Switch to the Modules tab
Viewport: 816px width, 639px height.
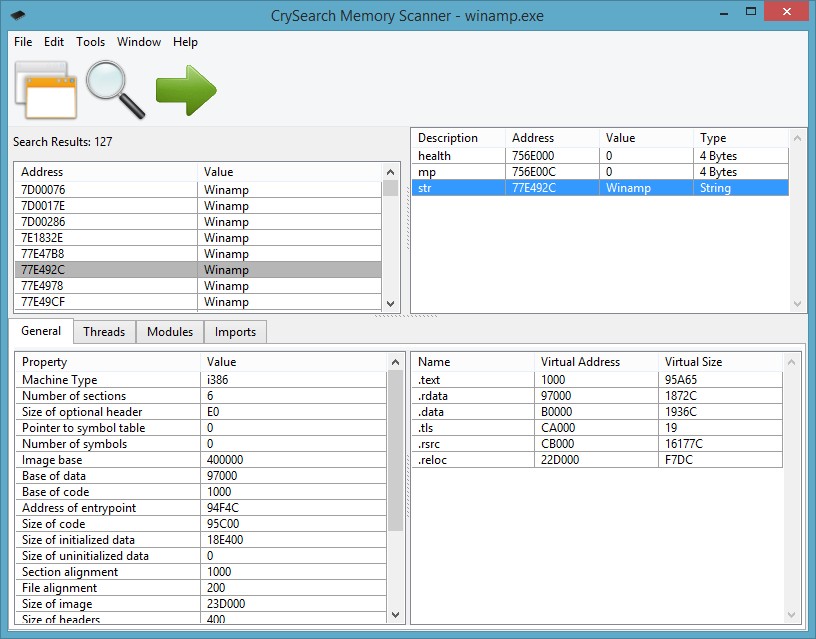click(170, 332)
